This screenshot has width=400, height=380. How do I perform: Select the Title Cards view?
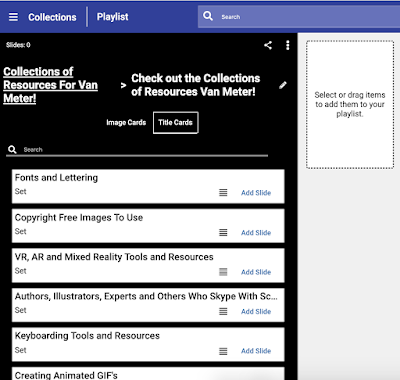pos(175,123)
